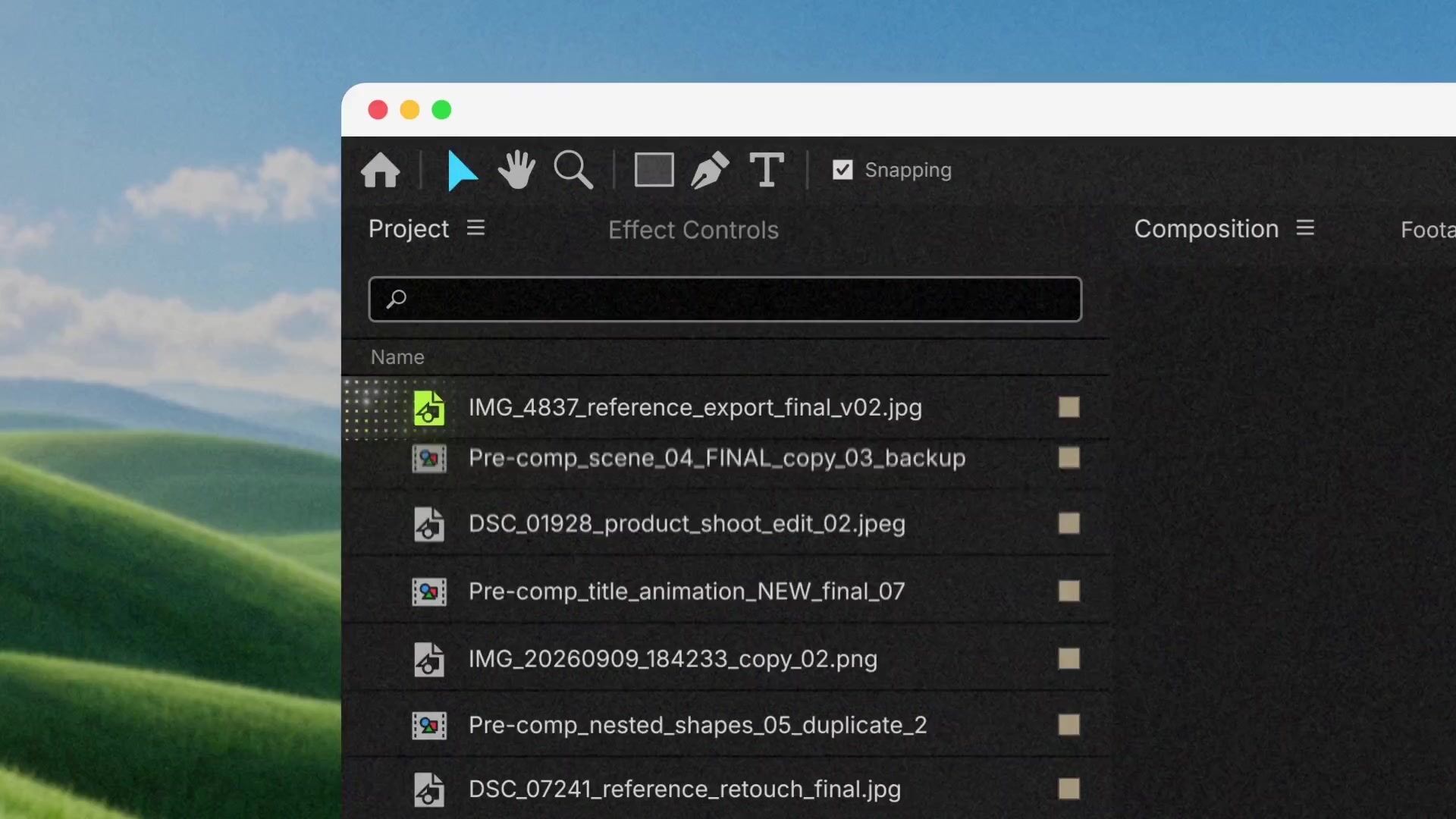Click the search magnifier icon in field
Image resolution: width=1456 pixels, height=819 pixels.
click(396, 300)
